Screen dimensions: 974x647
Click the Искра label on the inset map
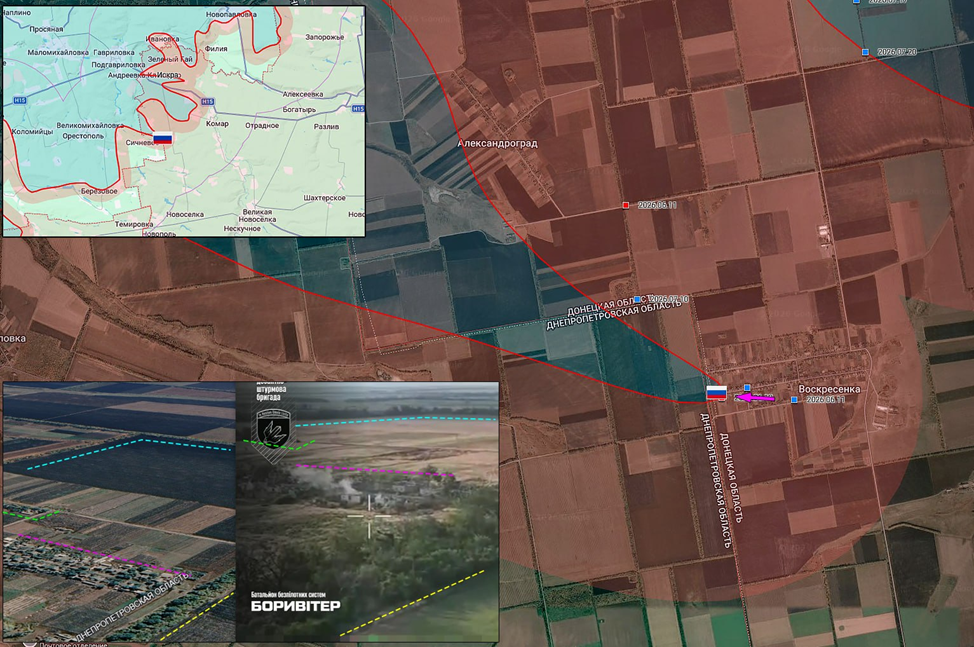pyautogui.click(x=168, y=75)
